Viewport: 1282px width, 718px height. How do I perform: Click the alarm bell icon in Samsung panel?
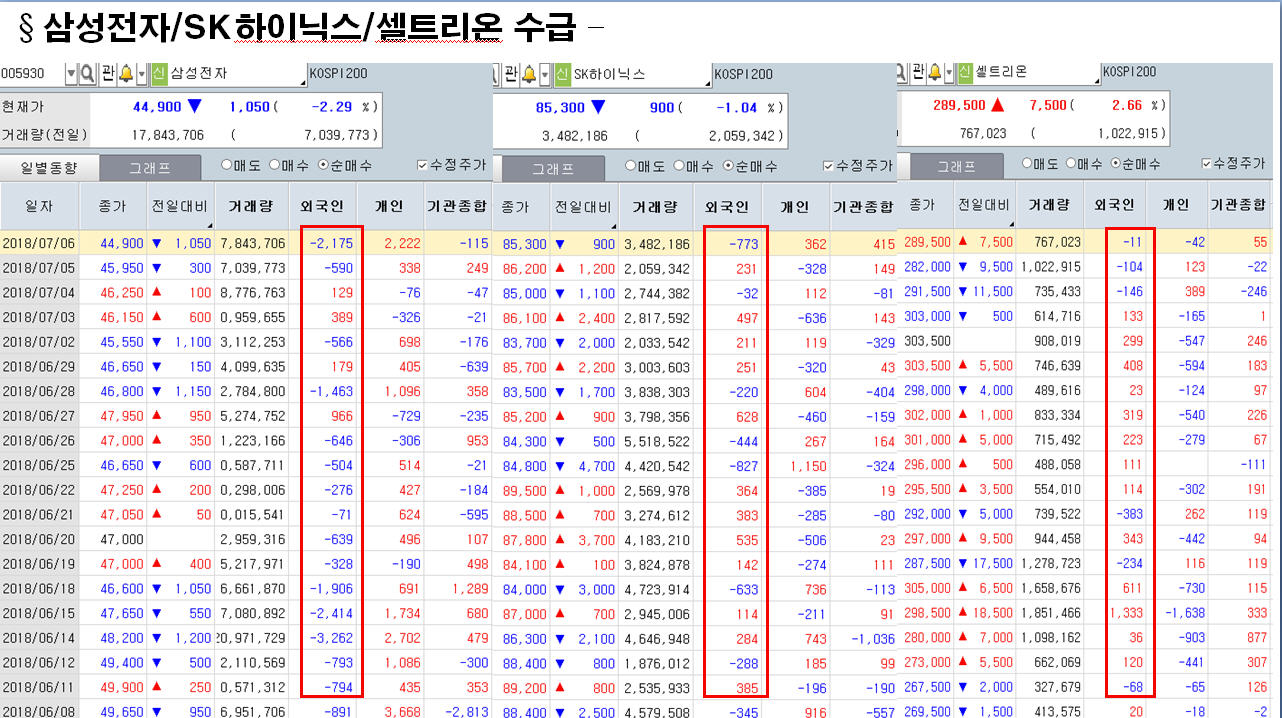coord(126,74)
